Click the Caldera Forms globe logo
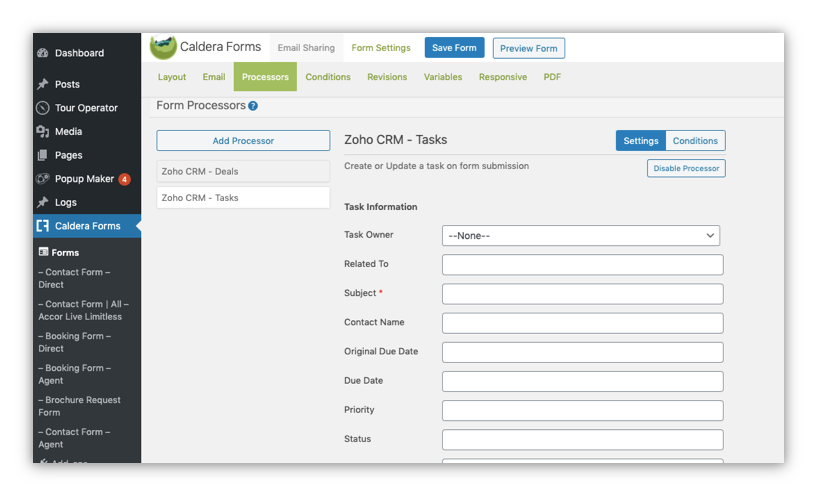 point(163,47)
